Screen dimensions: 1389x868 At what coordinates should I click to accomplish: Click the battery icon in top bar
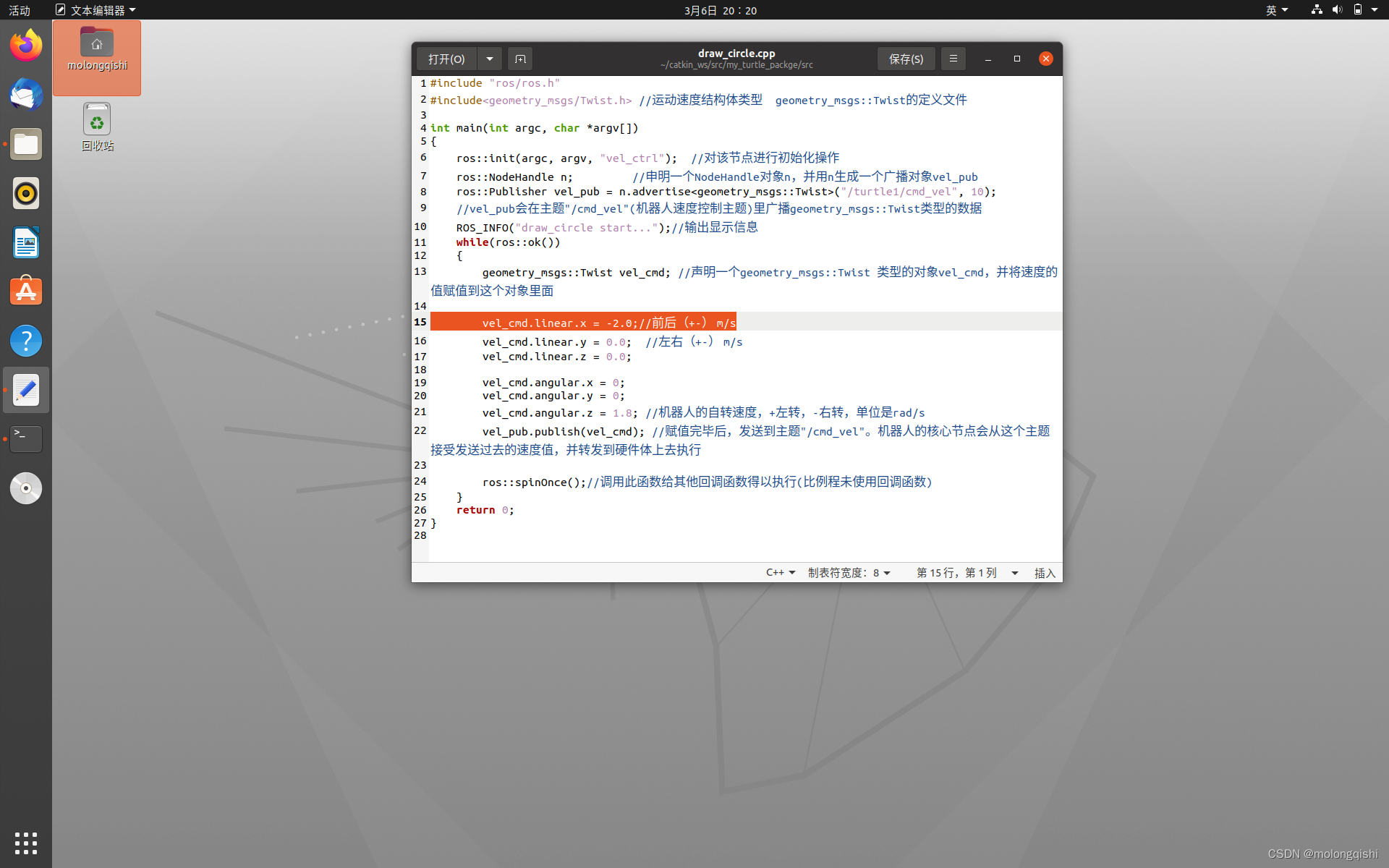tap(1357, 9)
